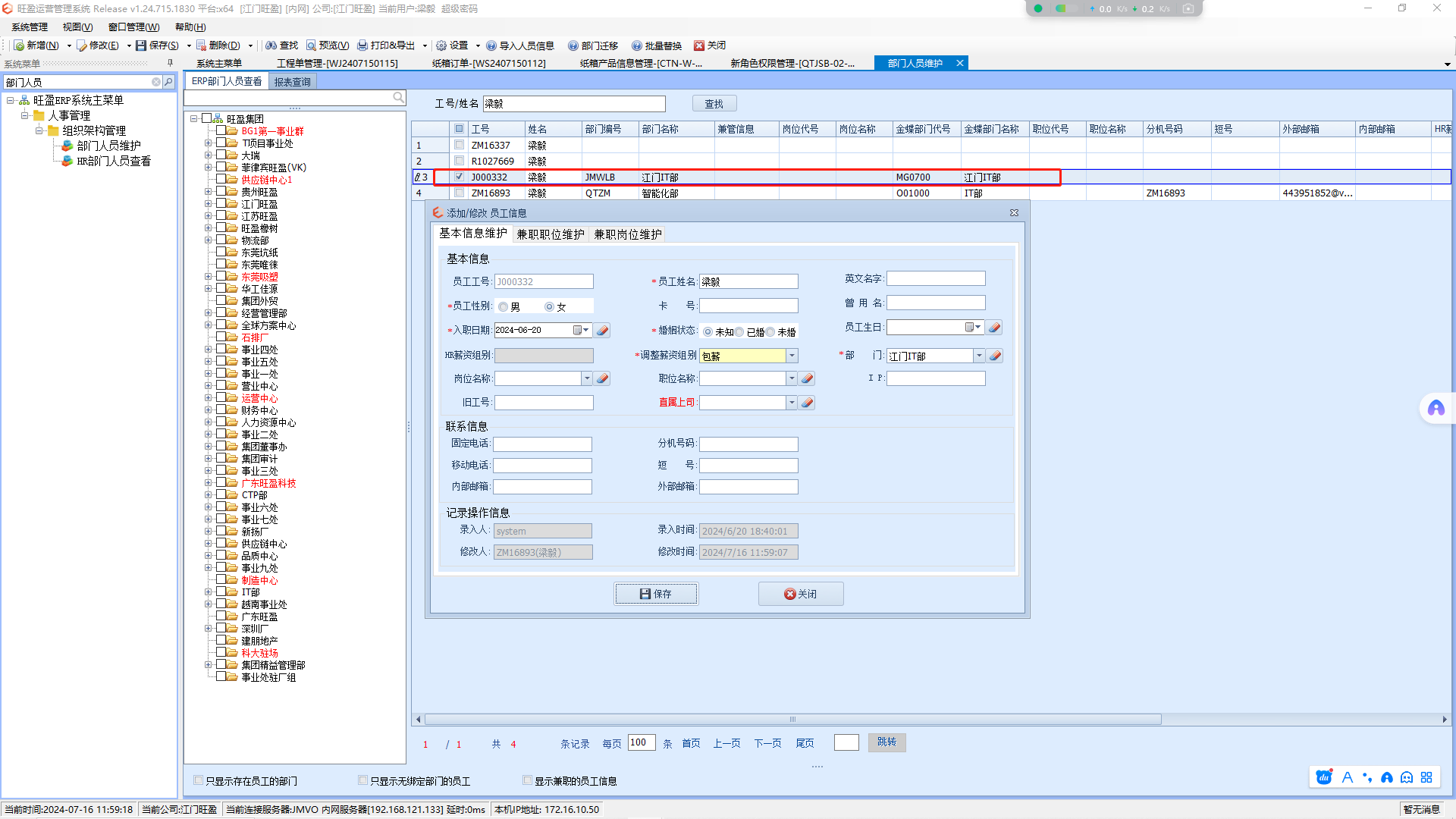Click the 查找 binoculars toolbar icon
Screen dimensions: 1456x819
271,45
